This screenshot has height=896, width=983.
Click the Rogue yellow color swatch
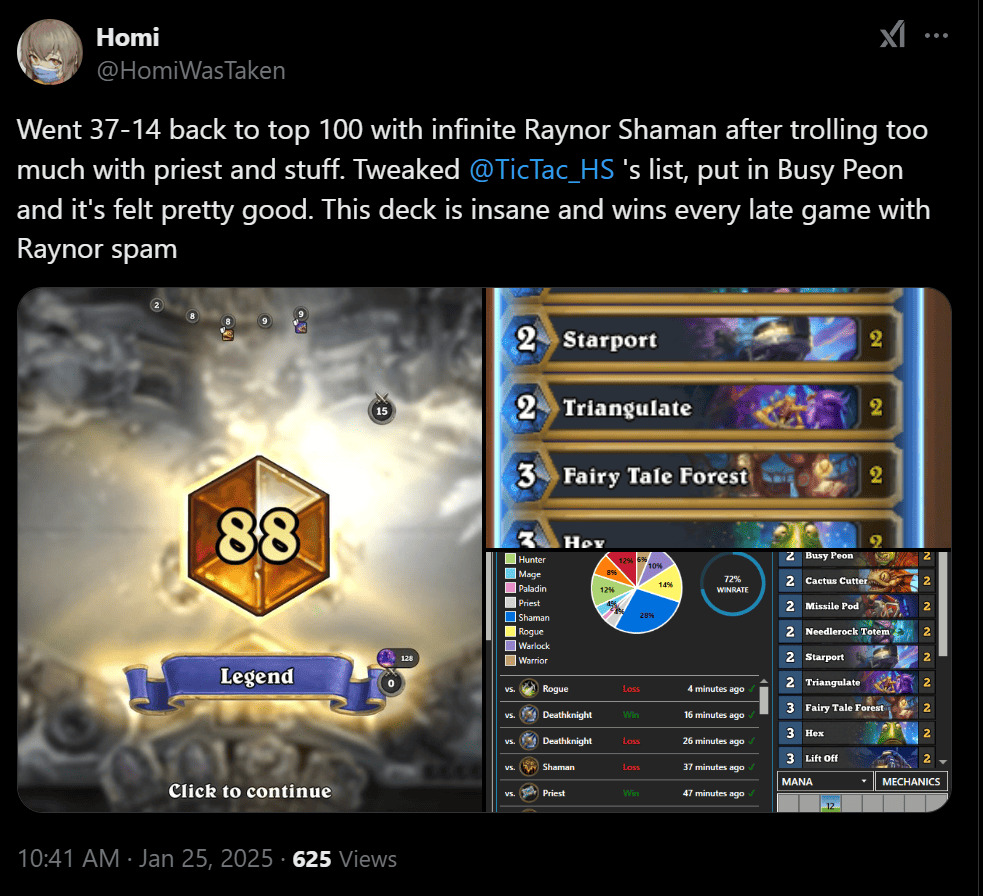coord(510,631)
